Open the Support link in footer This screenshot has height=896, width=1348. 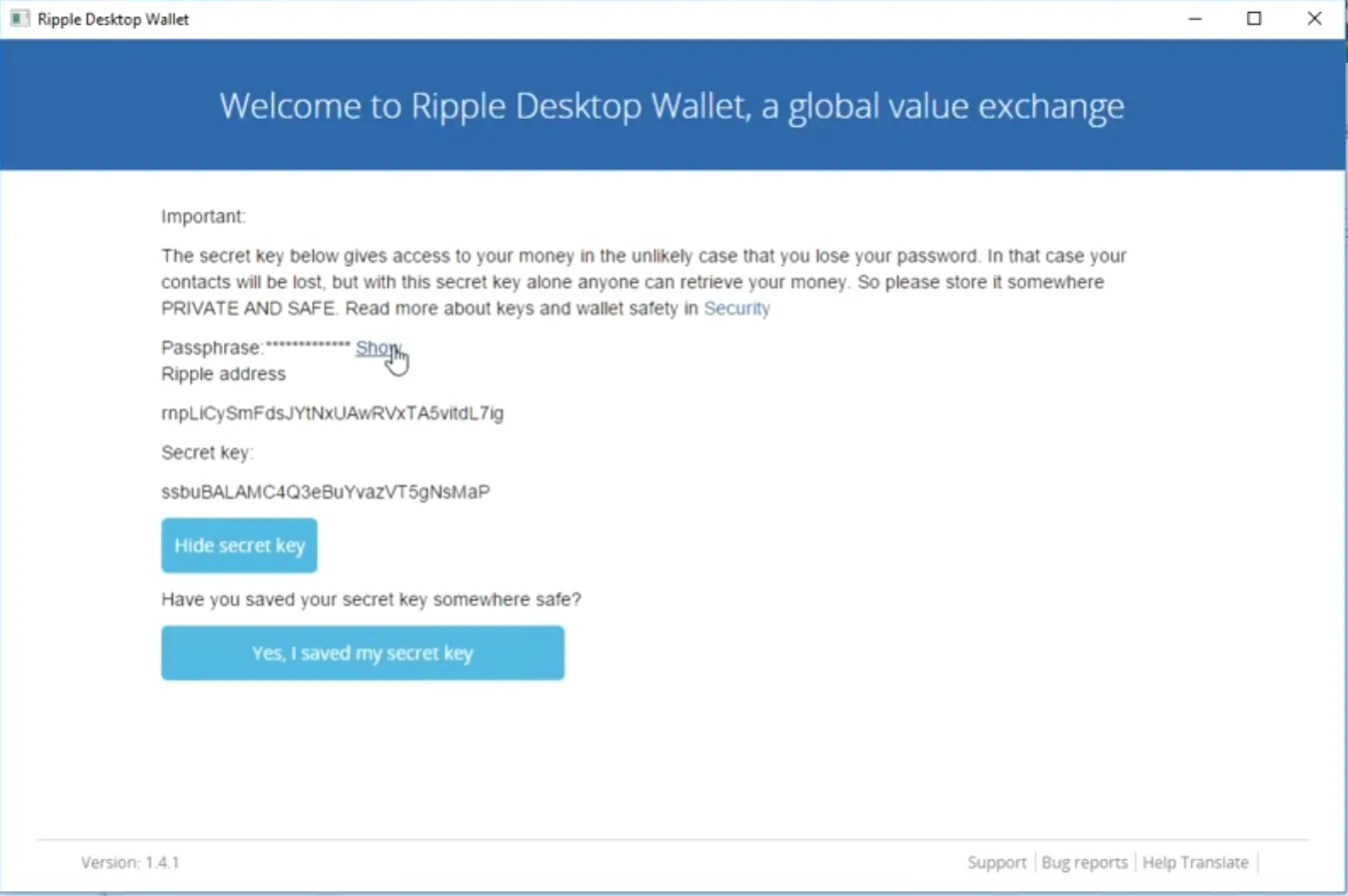click(996, 862)
